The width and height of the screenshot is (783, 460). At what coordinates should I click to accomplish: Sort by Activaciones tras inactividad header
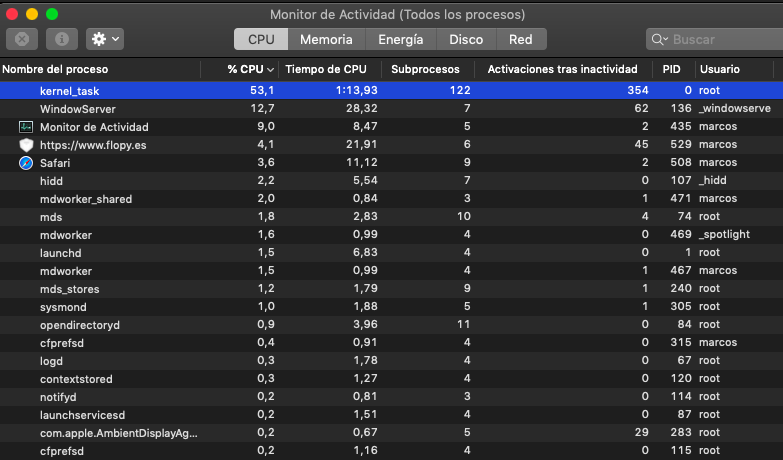(563, 69)
